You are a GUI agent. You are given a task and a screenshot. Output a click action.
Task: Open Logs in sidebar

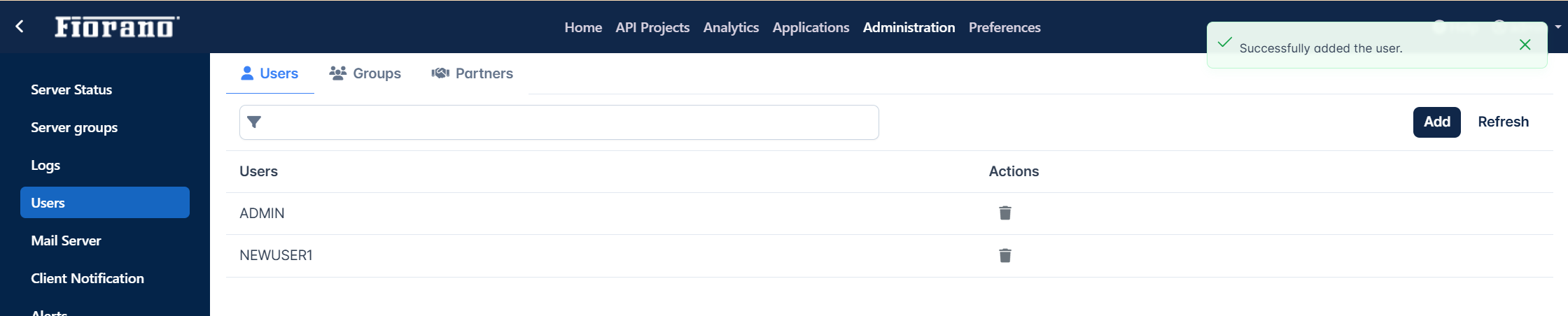click(45, 165)
